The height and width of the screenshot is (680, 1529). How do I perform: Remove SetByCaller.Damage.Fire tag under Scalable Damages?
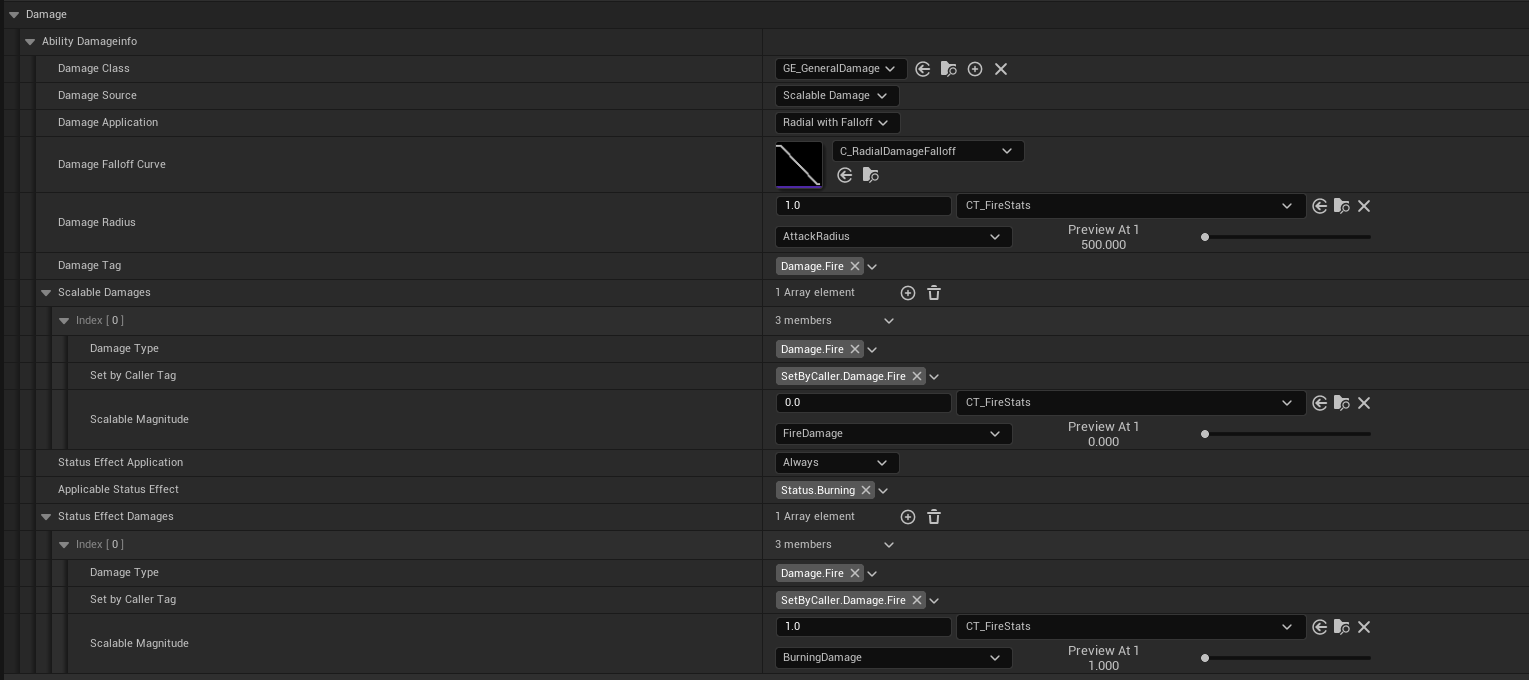[917, 376]
